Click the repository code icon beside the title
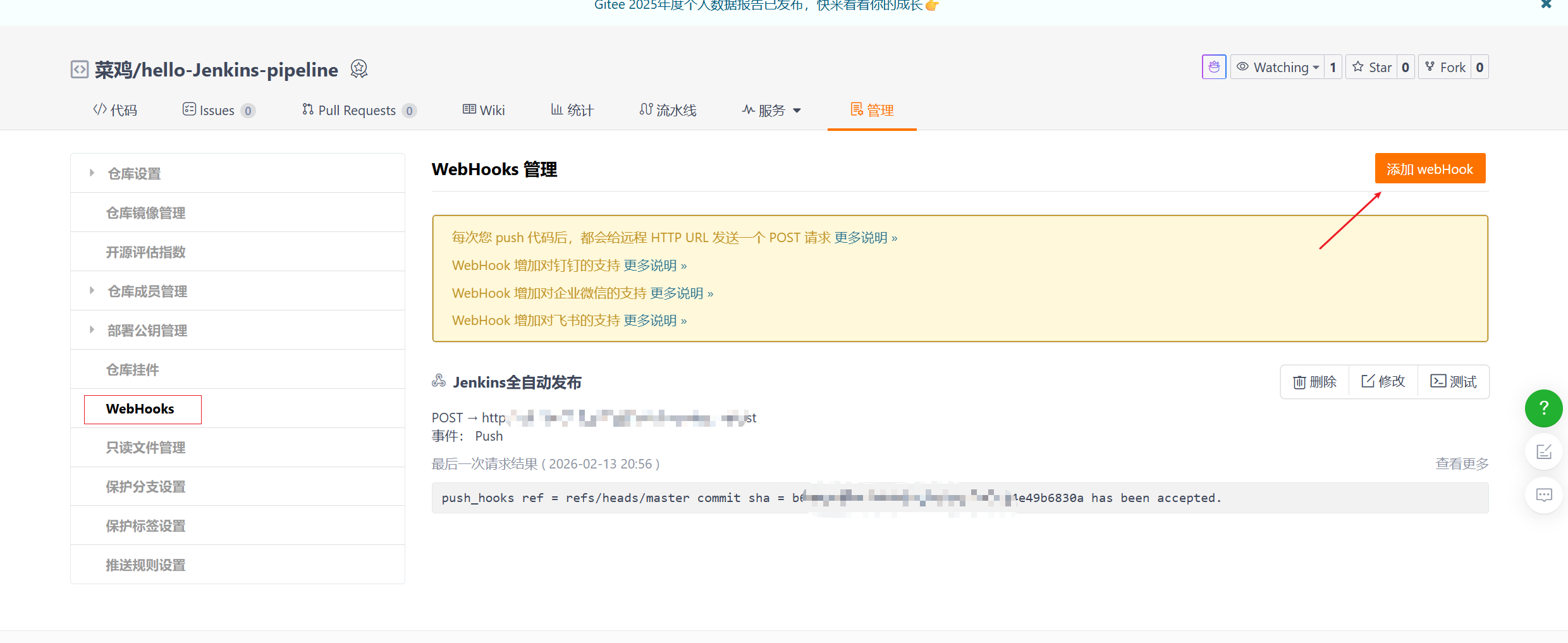The width and height of the screenshot is (1568, 643). (79, 69)
